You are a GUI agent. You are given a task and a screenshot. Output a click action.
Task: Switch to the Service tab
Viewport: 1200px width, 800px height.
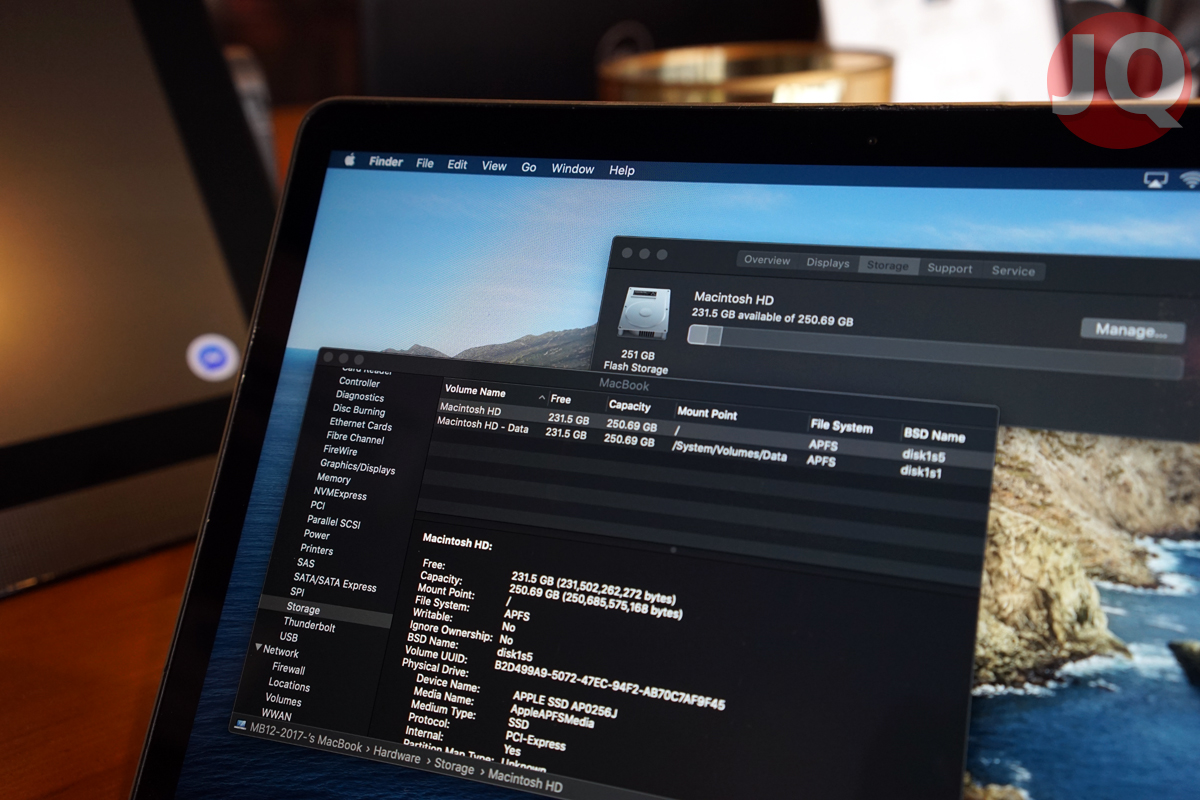click(1013, 271)
